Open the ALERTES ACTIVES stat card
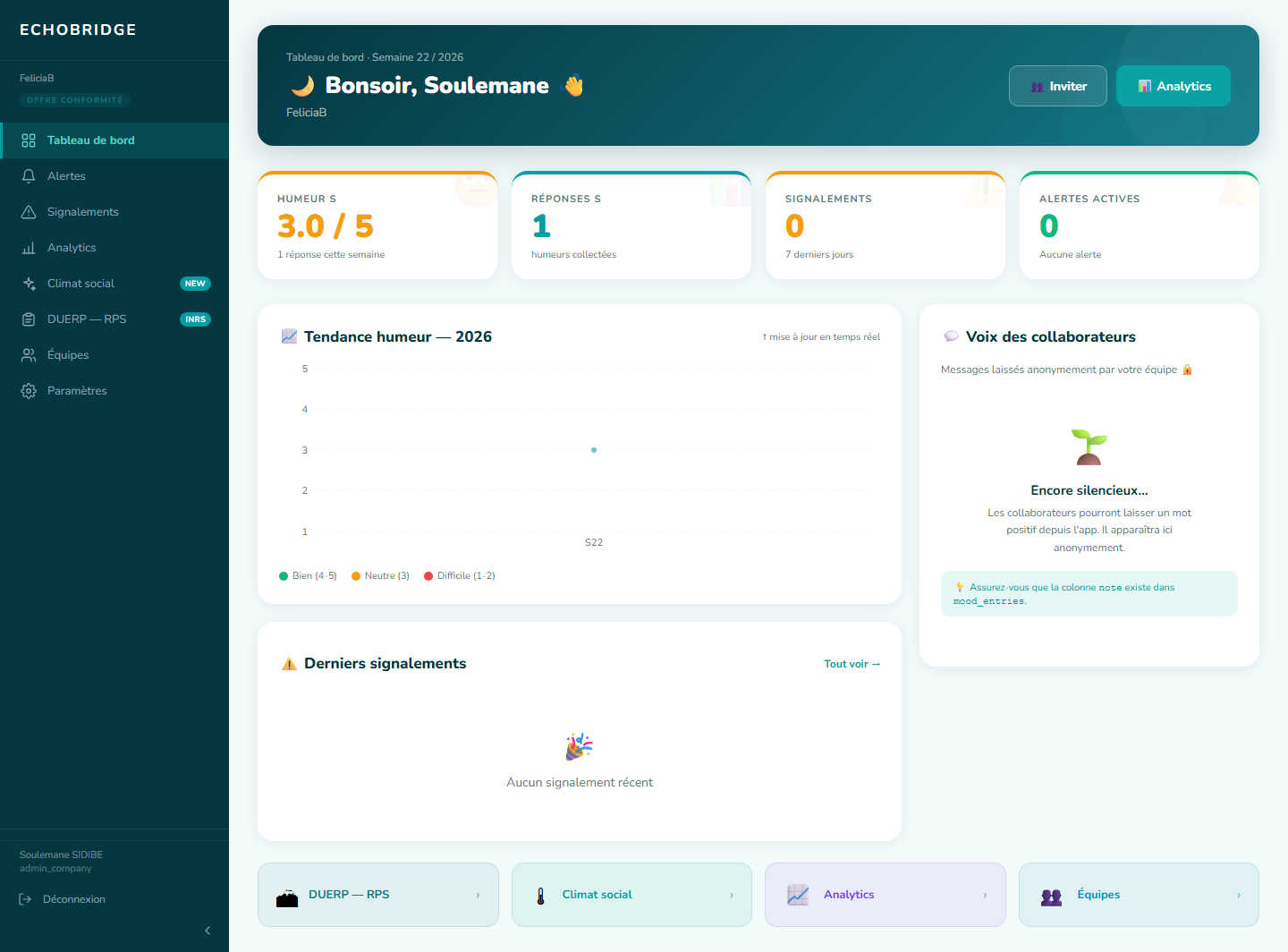Viewport: 1288px width, 952px height. click(1140, 225)
